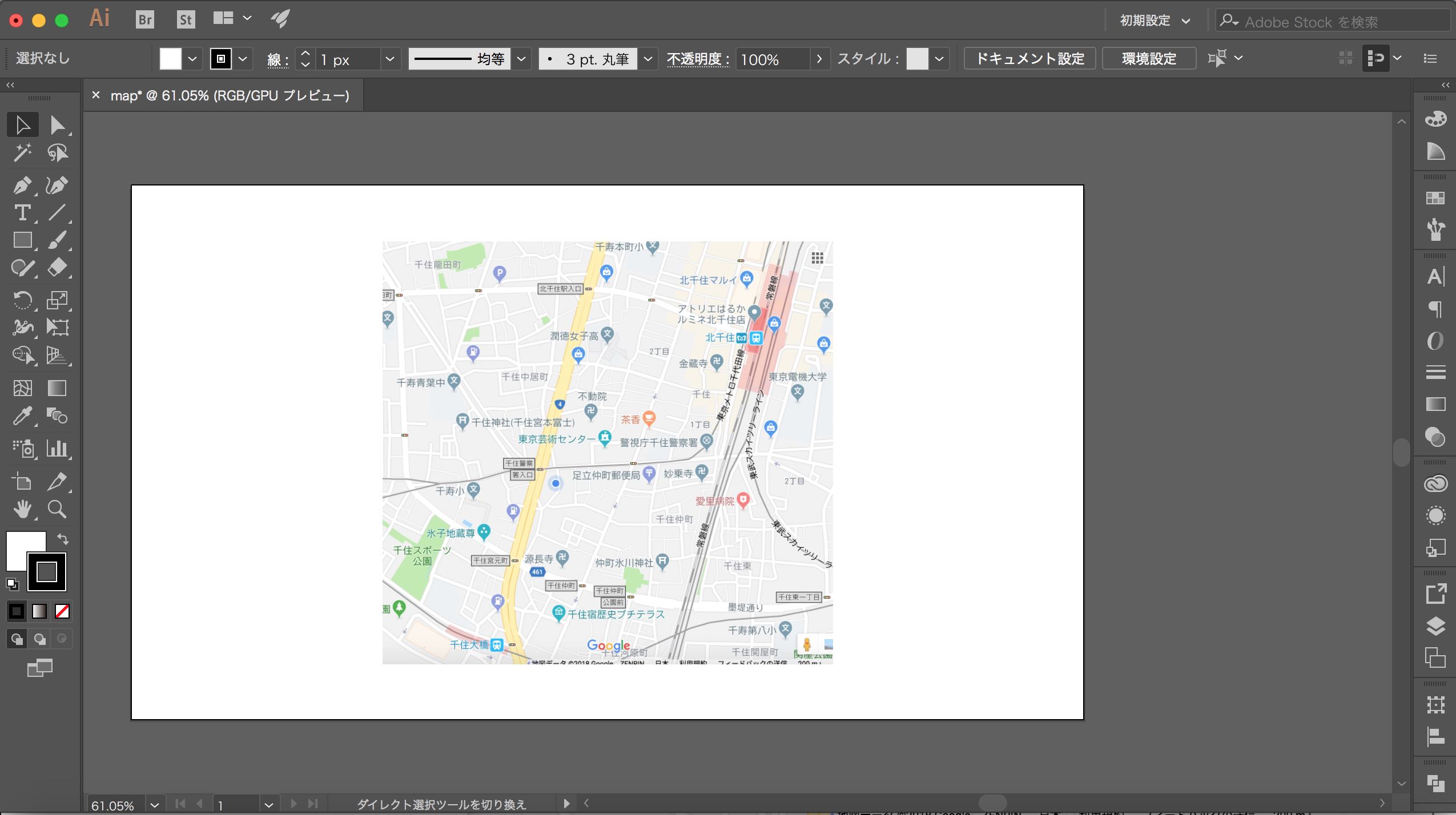Click the stroke color swatch in toolbox
Viewport: 1456px width, 815px height.
pos(47,572)
